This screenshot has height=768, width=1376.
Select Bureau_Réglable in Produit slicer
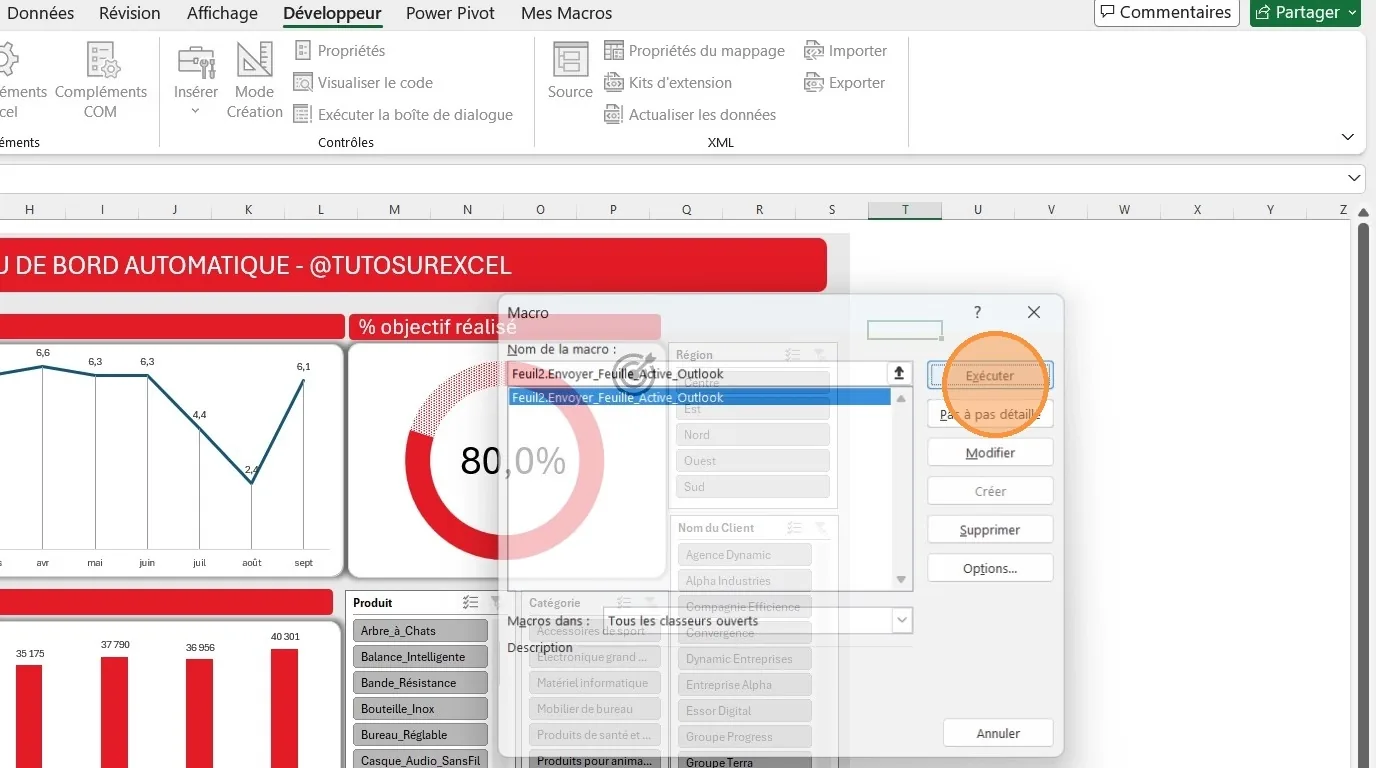point(420,735)
